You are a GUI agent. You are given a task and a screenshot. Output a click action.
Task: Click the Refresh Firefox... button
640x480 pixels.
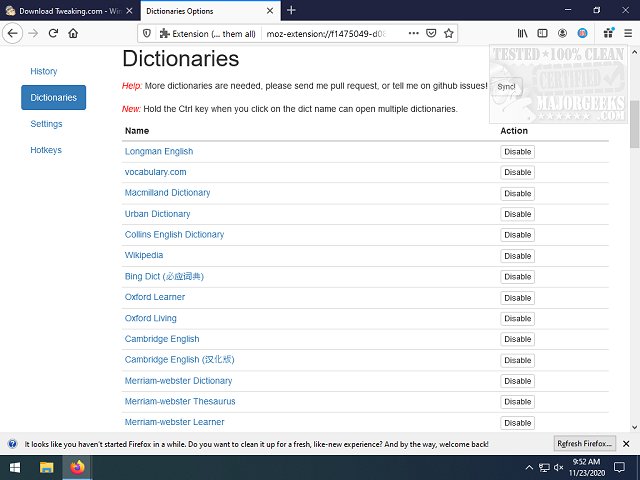coord(584,444)
